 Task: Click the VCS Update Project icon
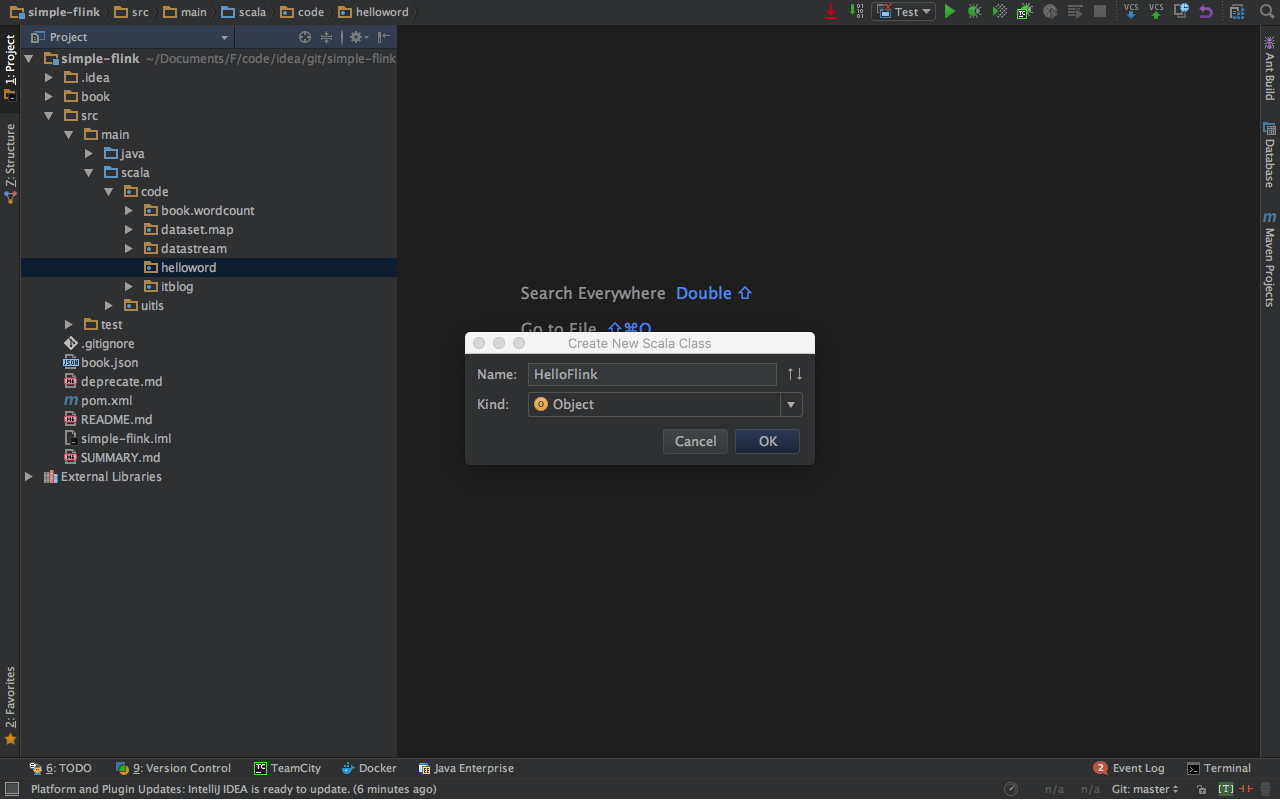(x=1131, y=11)
